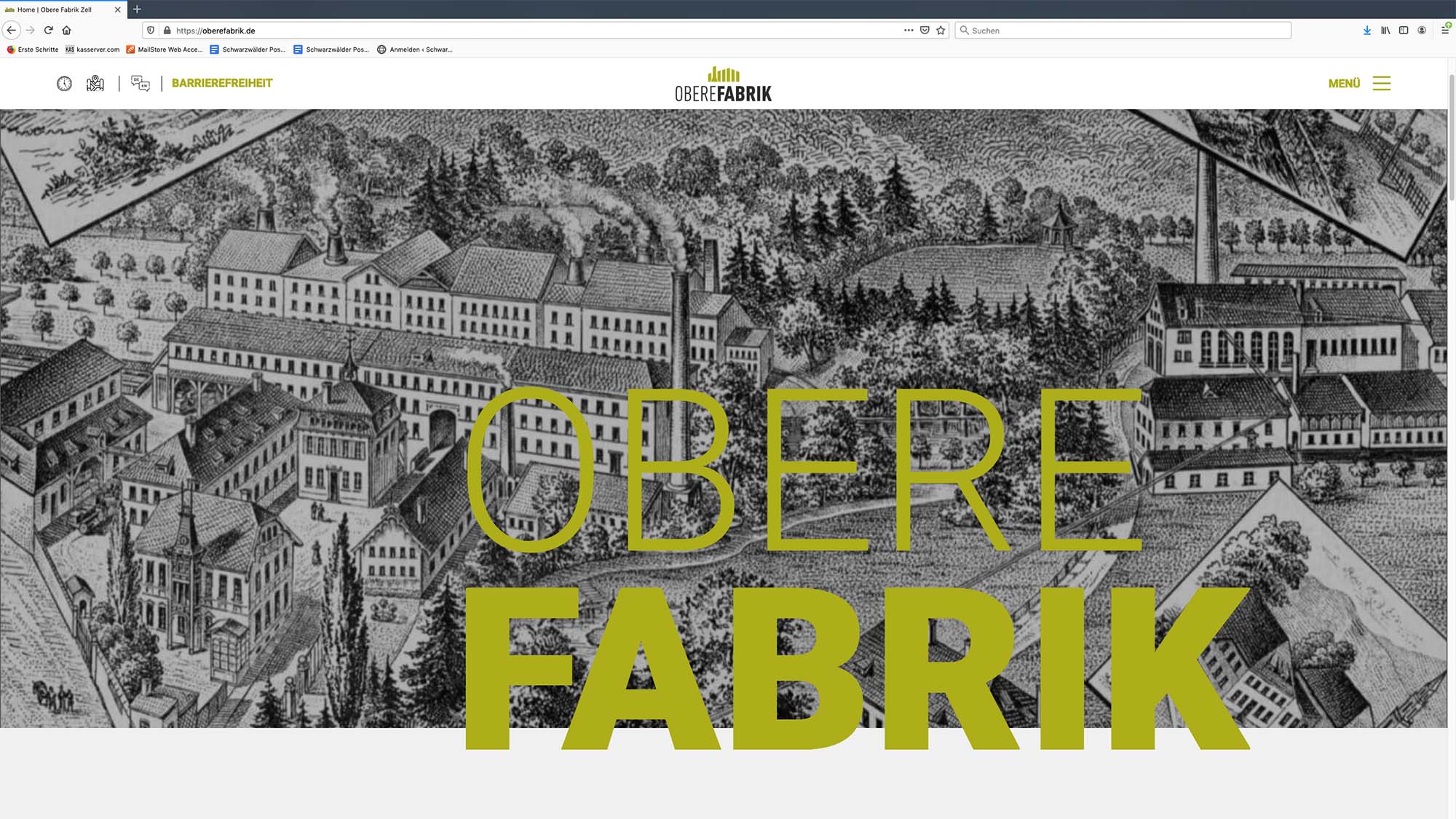Click the tracking protection shield icon
This screenshot has height=819, width=1456.
pos(151,31)
